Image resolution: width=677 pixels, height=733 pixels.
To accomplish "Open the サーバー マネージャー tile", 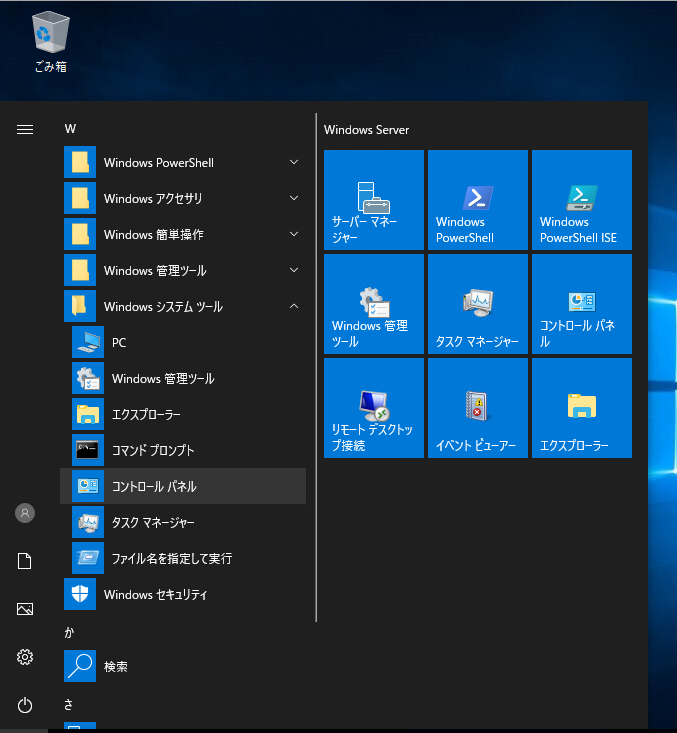I will click(374, 200).
